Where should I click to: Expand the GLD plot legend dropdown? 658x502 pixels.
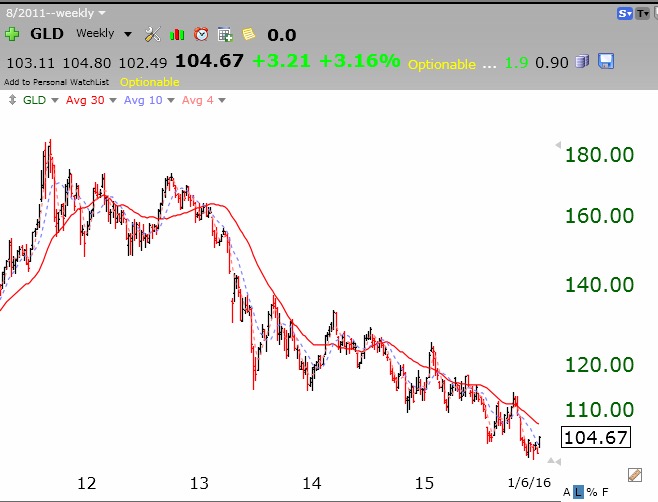tap(55, 100)
